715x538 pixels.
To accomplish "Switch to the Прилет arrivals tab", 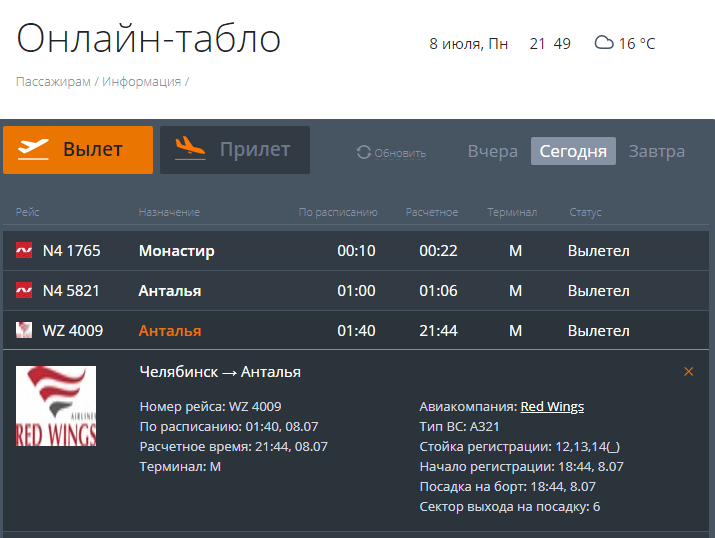I will pyautogui.click(x=235, y=150).
